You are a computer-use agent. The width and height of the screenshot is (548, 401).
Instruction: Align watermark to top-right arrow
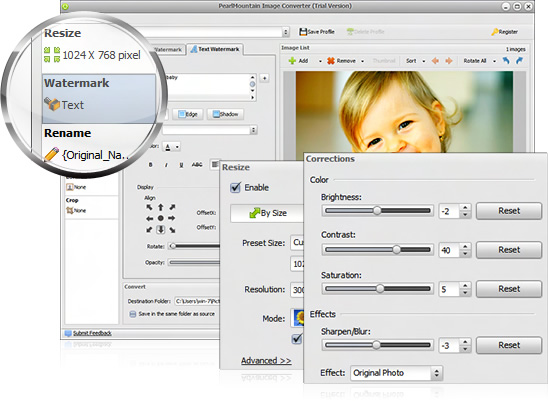coord(172,207)
